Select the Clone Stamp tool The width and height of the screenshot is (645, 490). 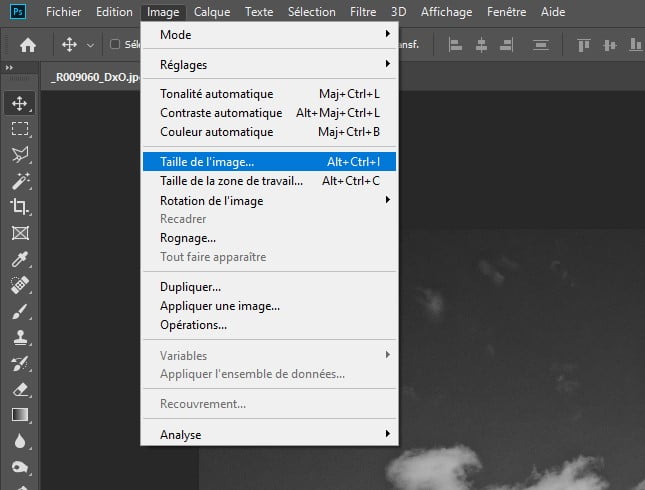click(19, 337)
